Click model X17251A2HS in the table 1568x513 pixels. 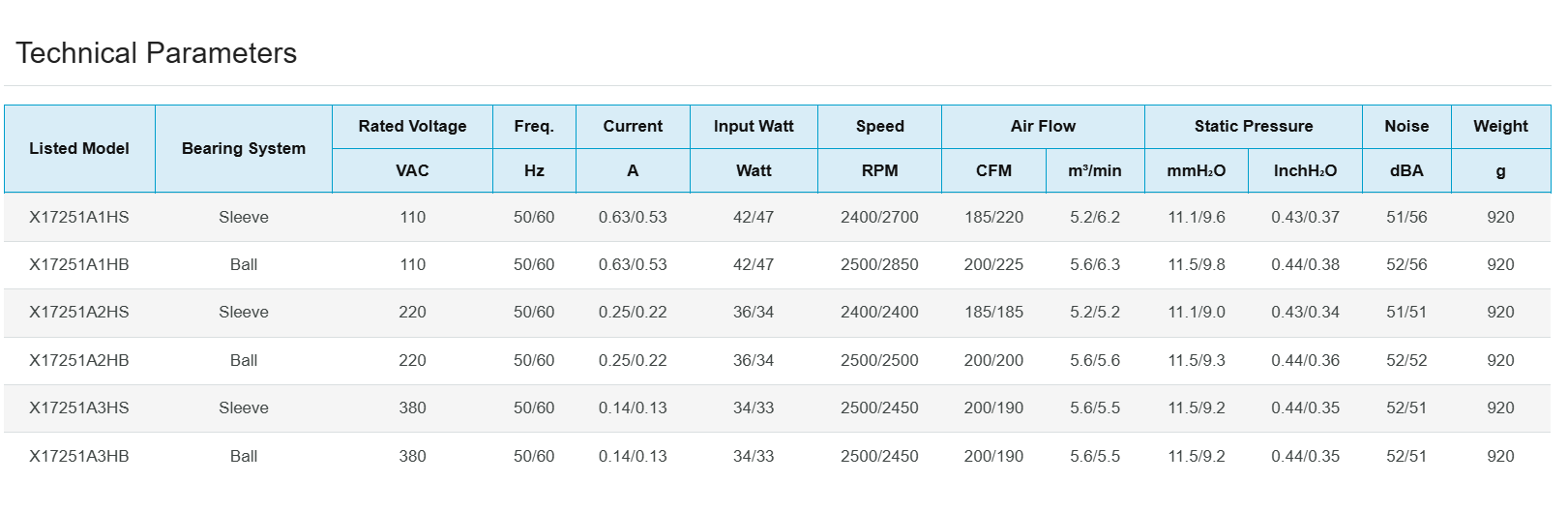(x=78, y=312)
